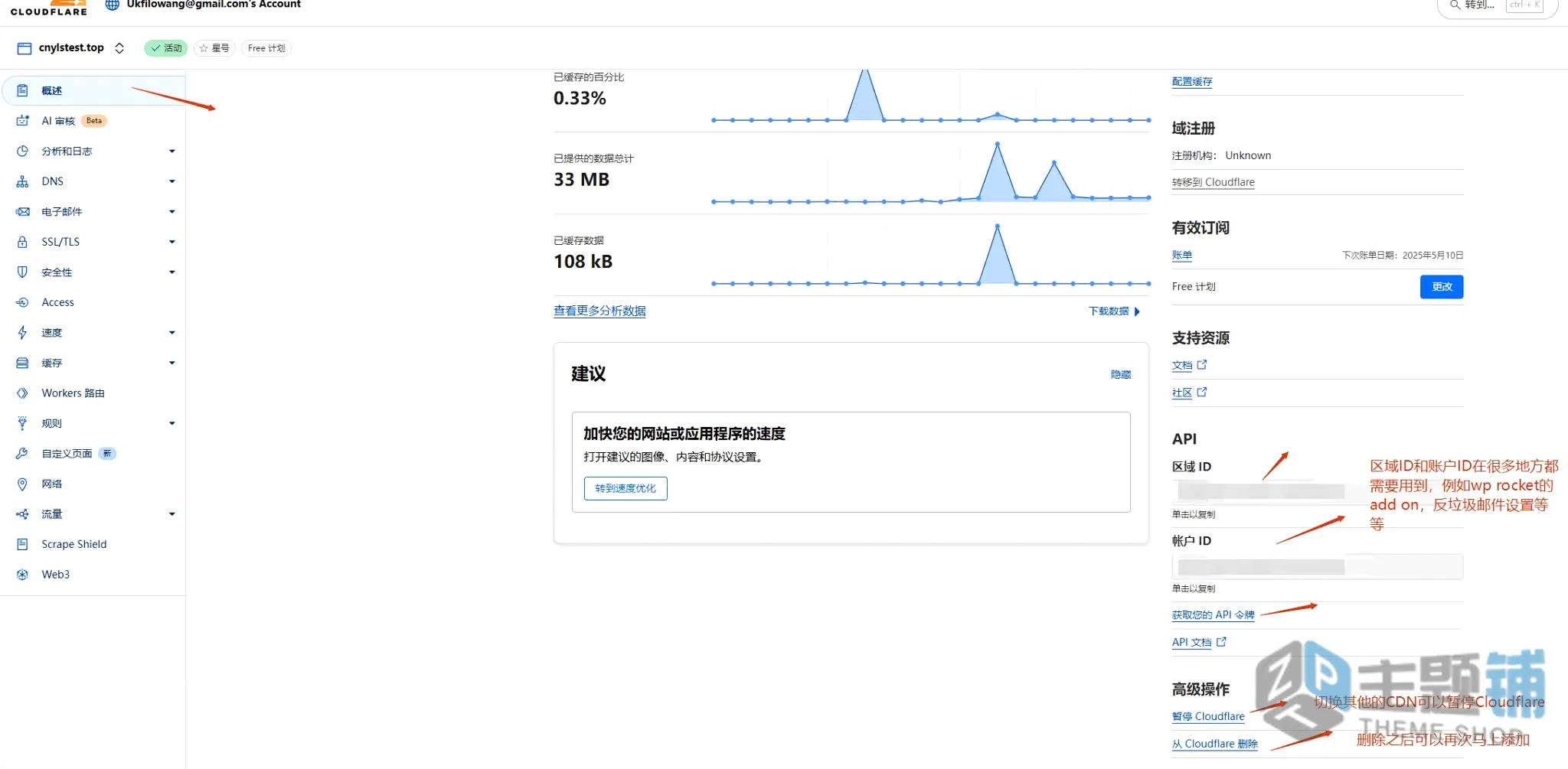Click the 规则 filter icon
This screenshot has width=1568, height=769.
[x=22, y=423]
